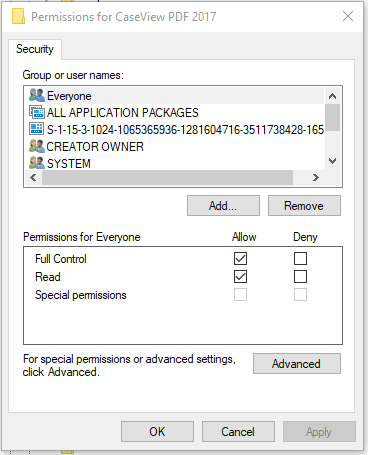Click the user list scroll up arrow
Image resolution: width=368 pixels, height=455 pixels.
point(332,96)
